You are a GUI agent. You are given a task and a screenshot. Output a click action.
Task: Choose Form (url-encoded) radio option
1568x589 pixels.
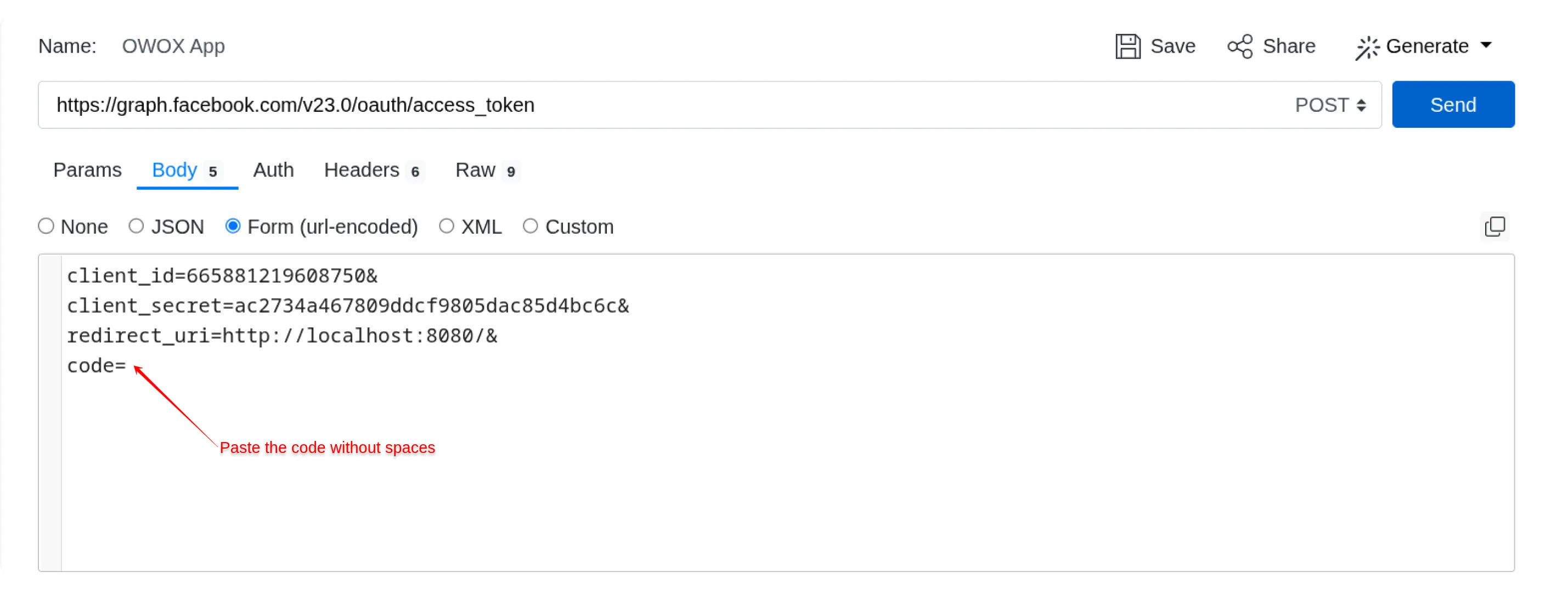pos(233,226)
